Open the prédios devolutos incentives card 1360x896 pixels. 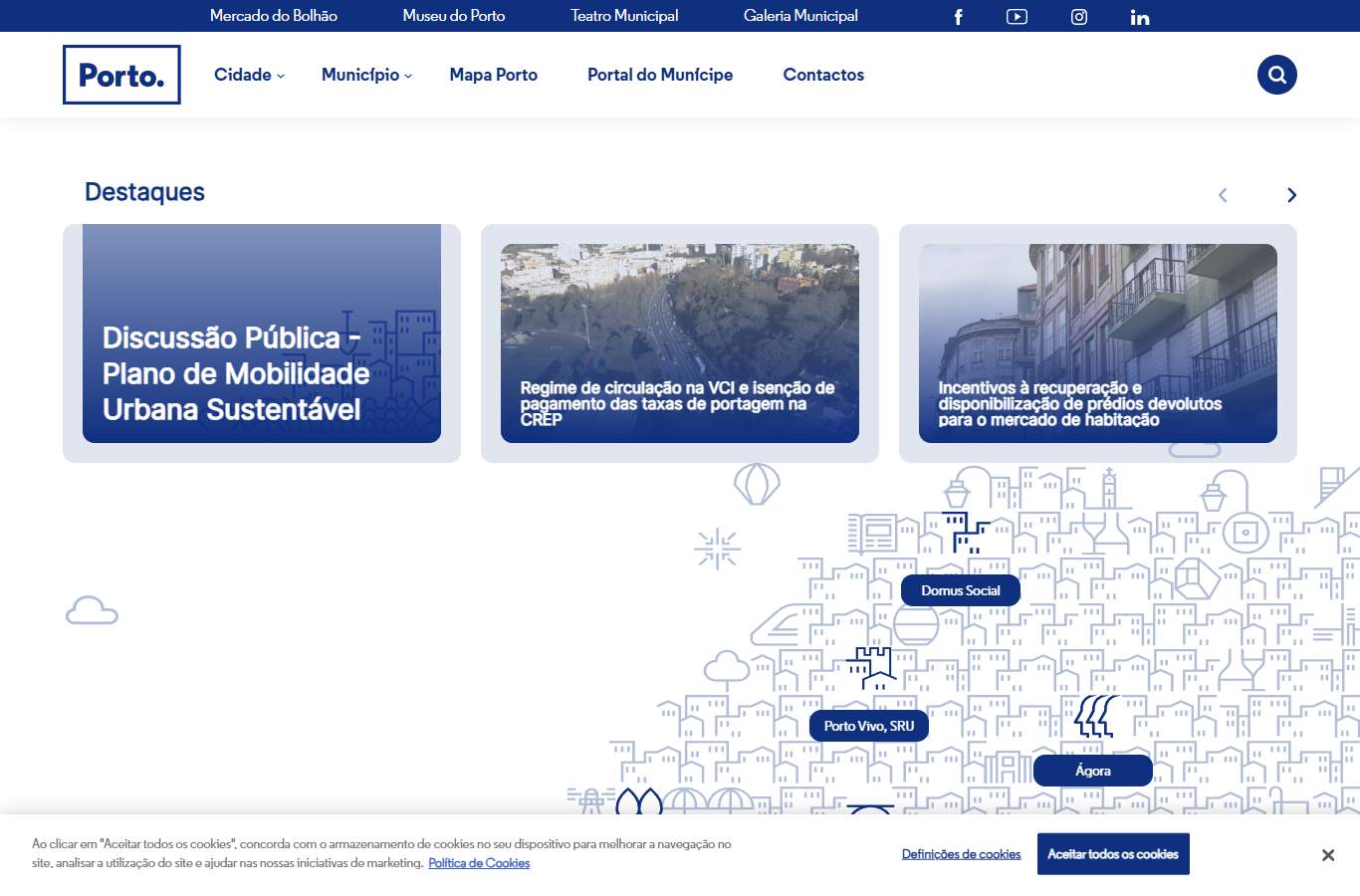(x=1098, y=343)
